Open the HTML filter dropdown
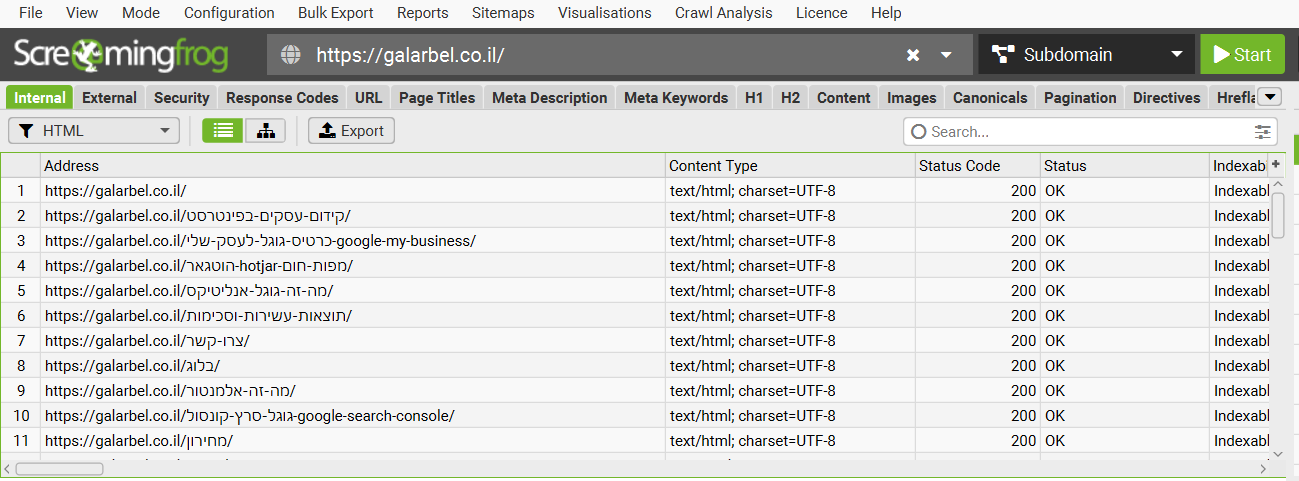This screenshot has height=481, width=1299. pyautogui.click(x=94, y=131)
